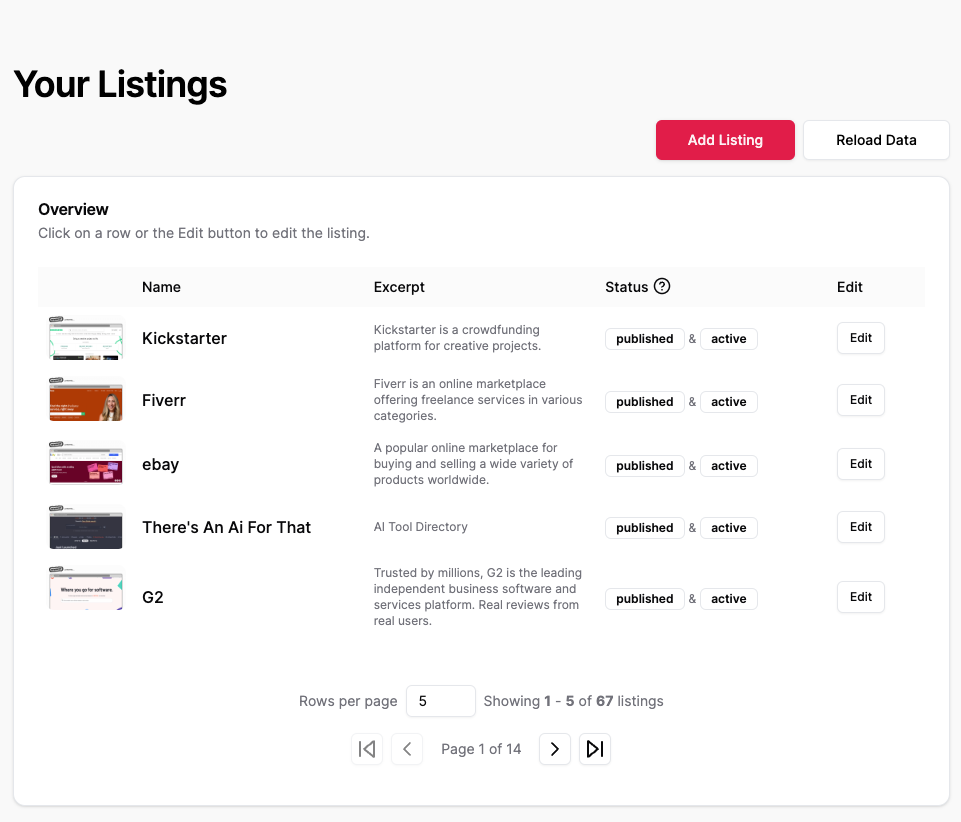Click the published badge in Kickstarter row
The width and height of the screenshot is (961, 822).
pos(645,339)
